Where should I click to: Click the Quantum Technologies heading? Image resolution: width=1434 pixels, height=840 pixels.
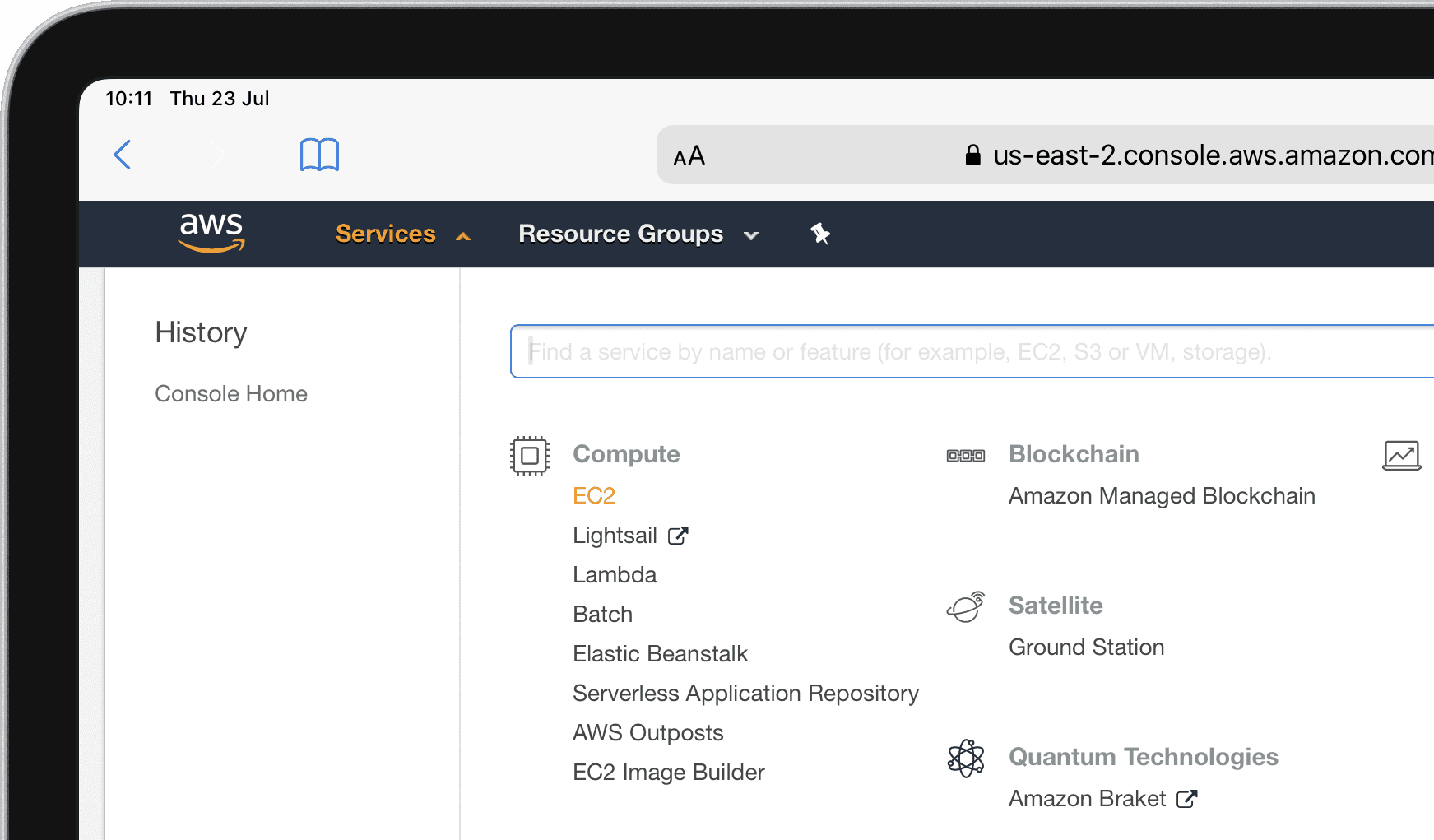[x=1144, y=757]
